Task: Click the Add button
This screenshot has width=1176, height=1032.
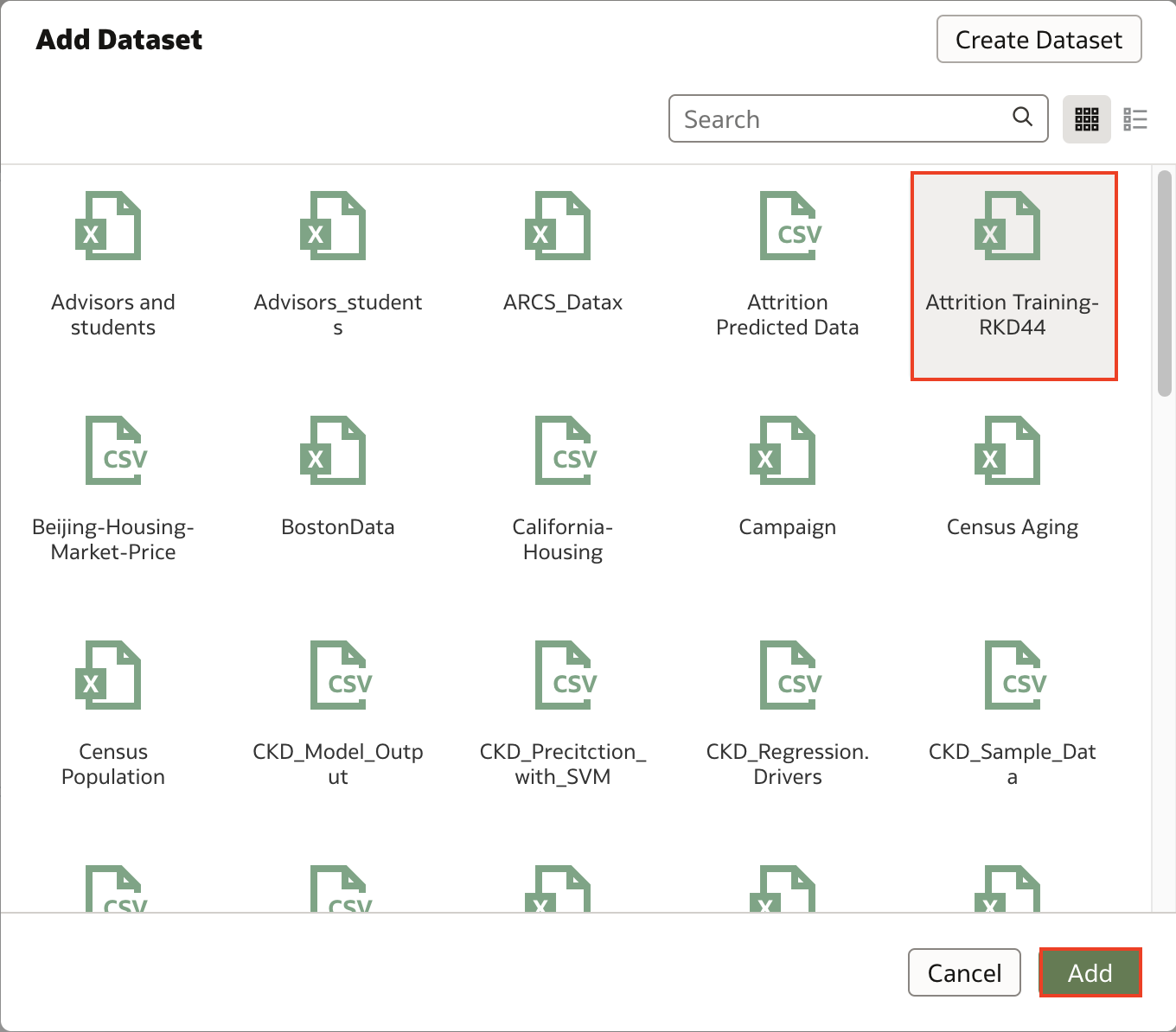Action: click(1090, 973)
